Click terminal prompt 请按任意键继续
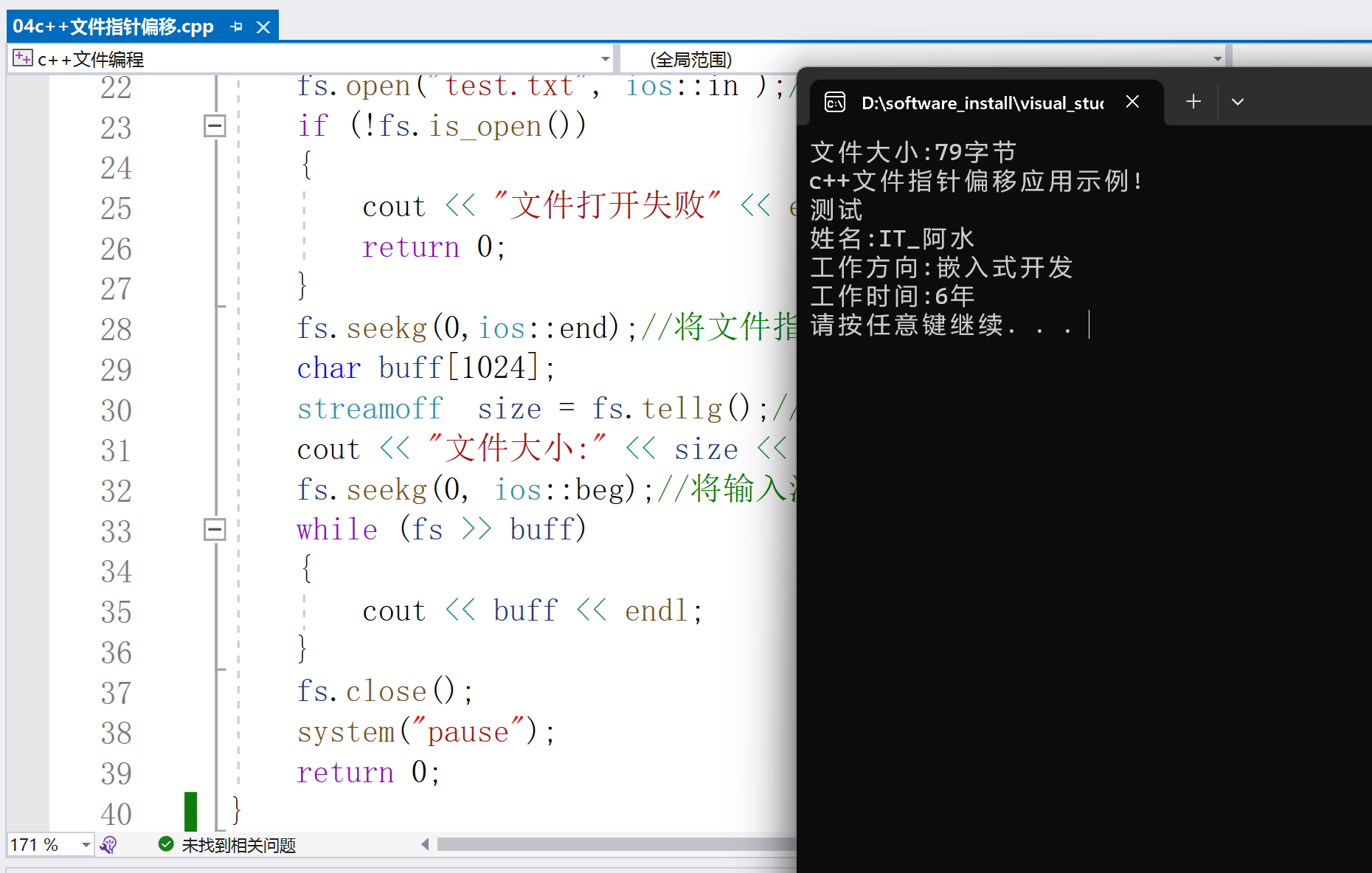 (x=941, y=325)
